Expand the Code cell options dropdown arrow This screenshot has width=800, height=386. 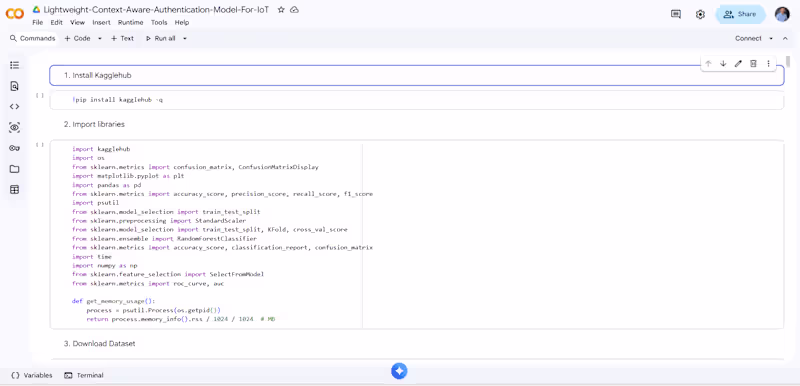click(x=100, y=38)
